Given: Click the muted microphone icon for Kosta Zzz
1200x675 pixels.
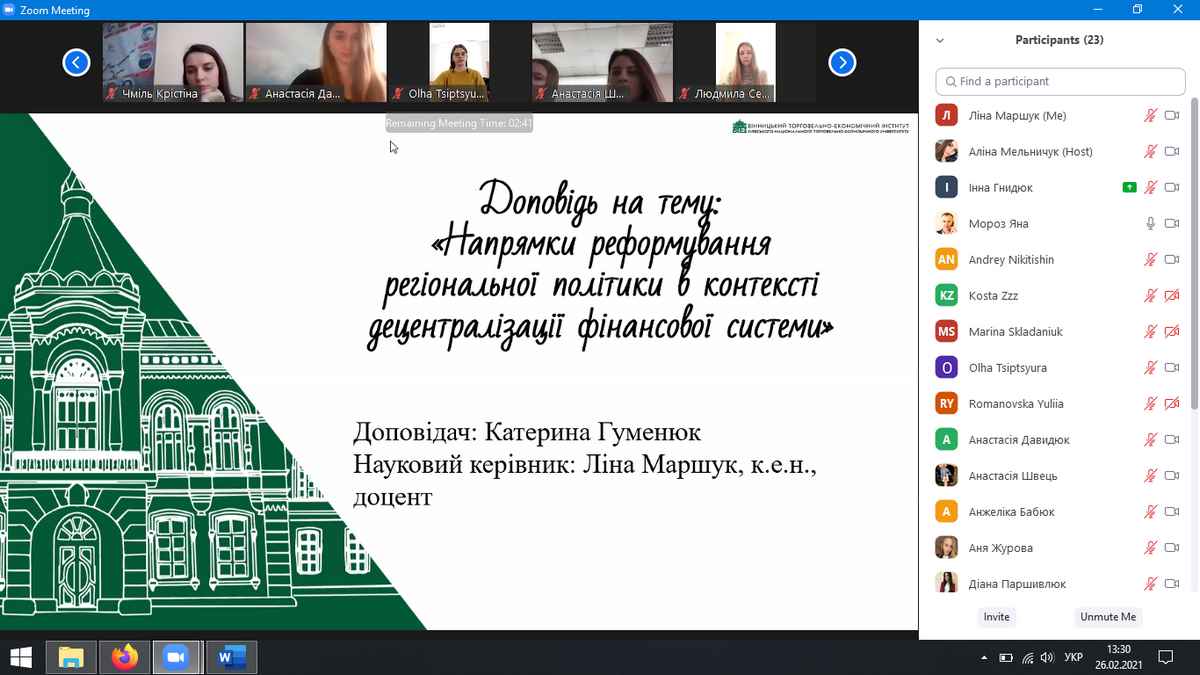Looking at the screenshot, I should [x=1150, y=296].
